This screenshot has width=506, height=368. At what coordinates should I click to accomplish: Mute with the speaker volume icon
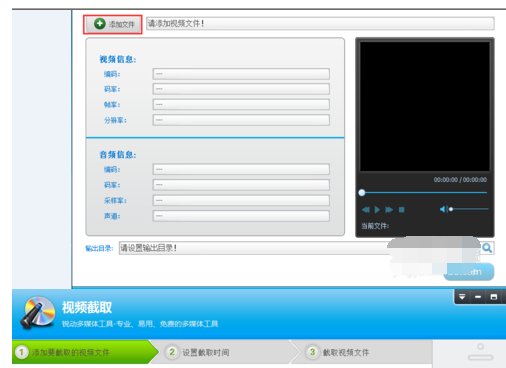[x=443, y=209]
